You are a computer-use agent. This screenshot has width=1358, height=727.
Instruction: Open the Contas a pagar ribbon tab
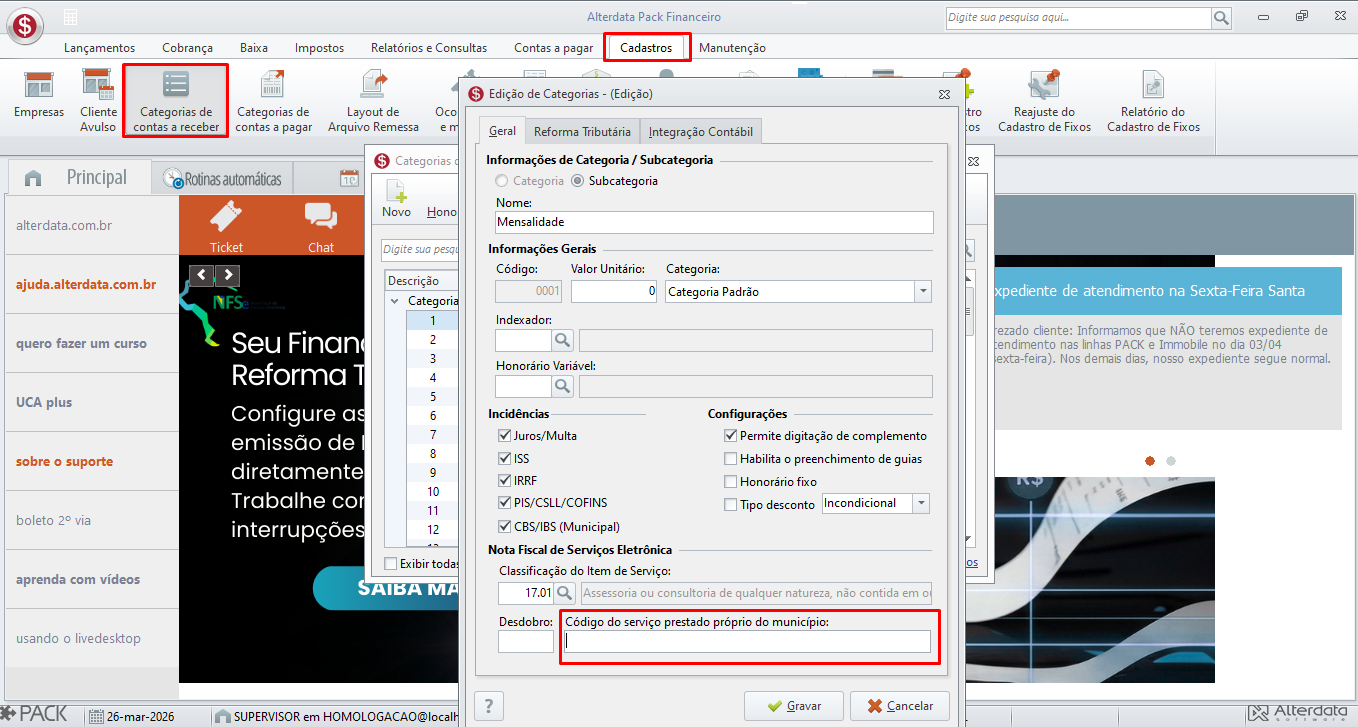coord(553,48)
